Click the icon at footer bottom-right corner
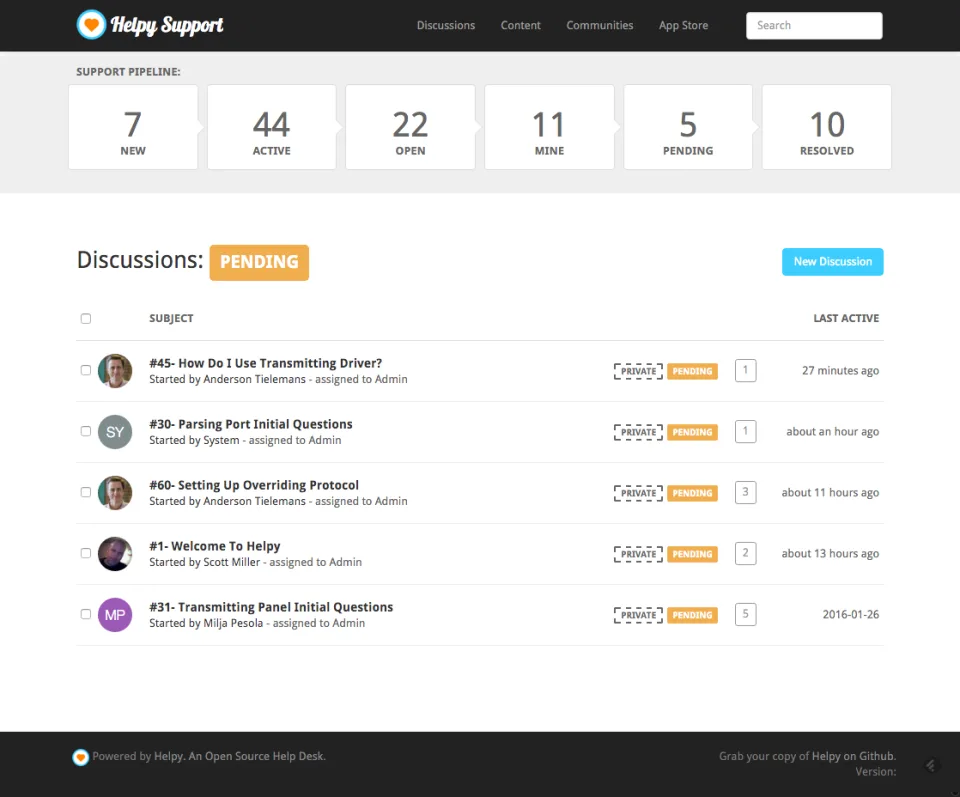 [931, 765]
